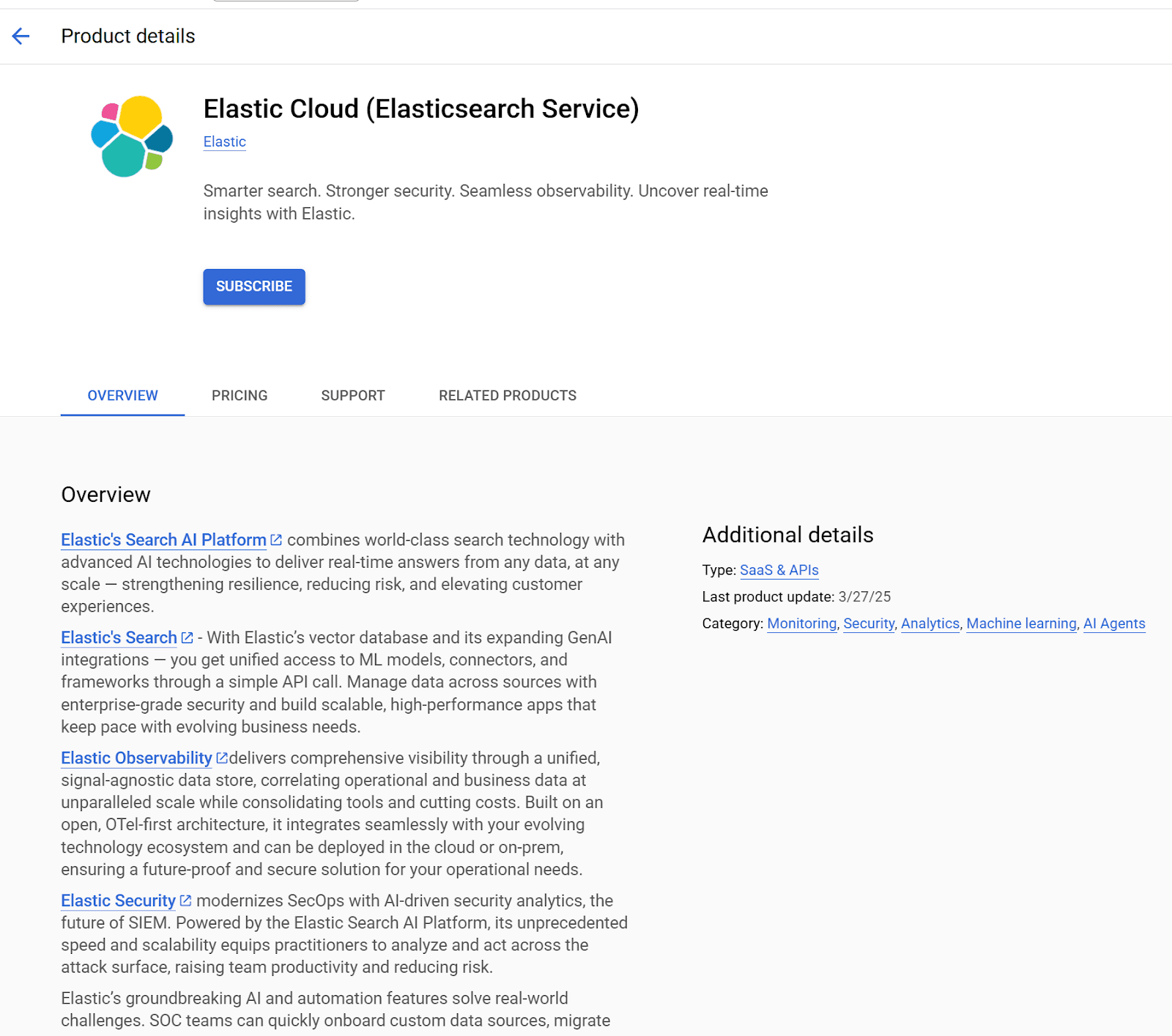This screenshot has width=1172, height=1036.
Task: Open the Security category link
Action: tap(869, 624)
